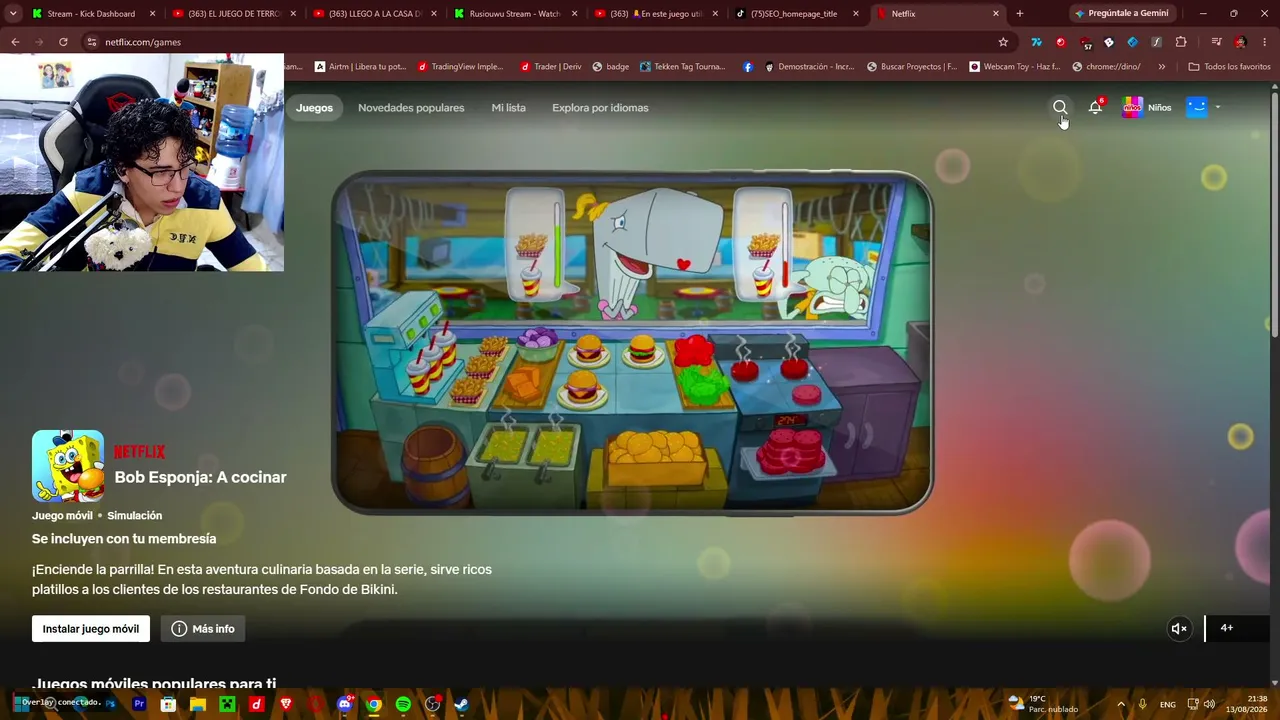Click the red extension icon with 57 badge

(x=1085, y=43)
